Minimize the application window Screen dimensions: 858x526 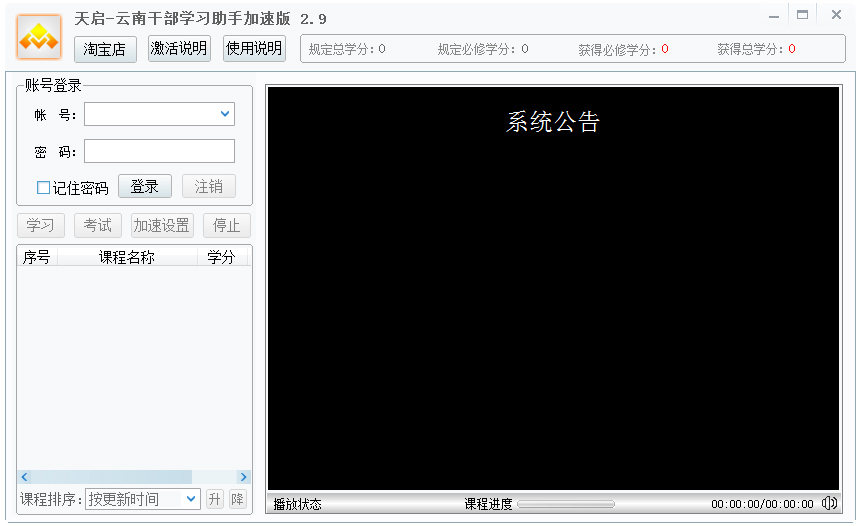click(x=772, y=15)
